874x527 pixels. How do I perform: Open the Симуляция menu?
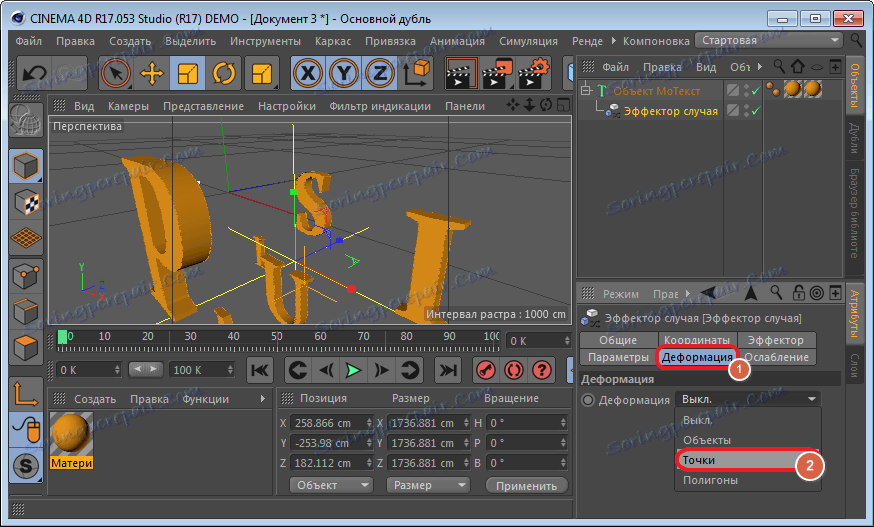click(528, 41)
